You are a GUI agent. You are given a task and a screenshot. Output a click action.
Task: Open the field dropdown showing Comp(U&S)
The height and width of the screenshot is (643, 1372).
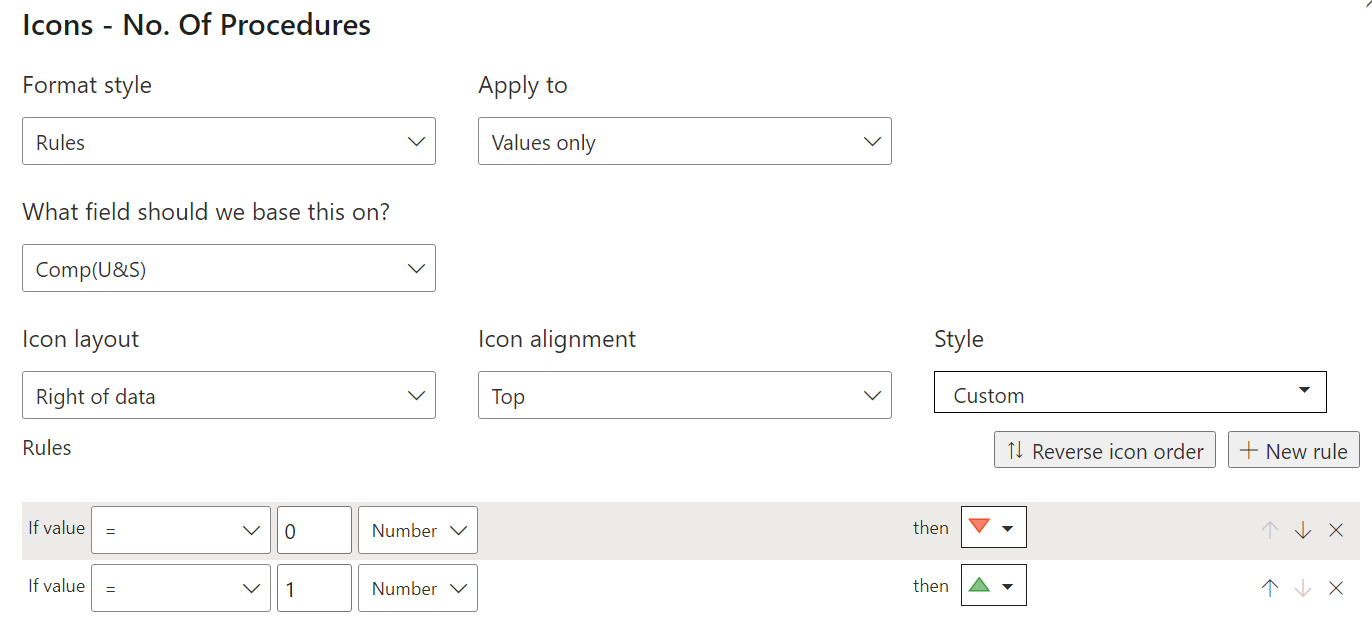click(229, 268)
